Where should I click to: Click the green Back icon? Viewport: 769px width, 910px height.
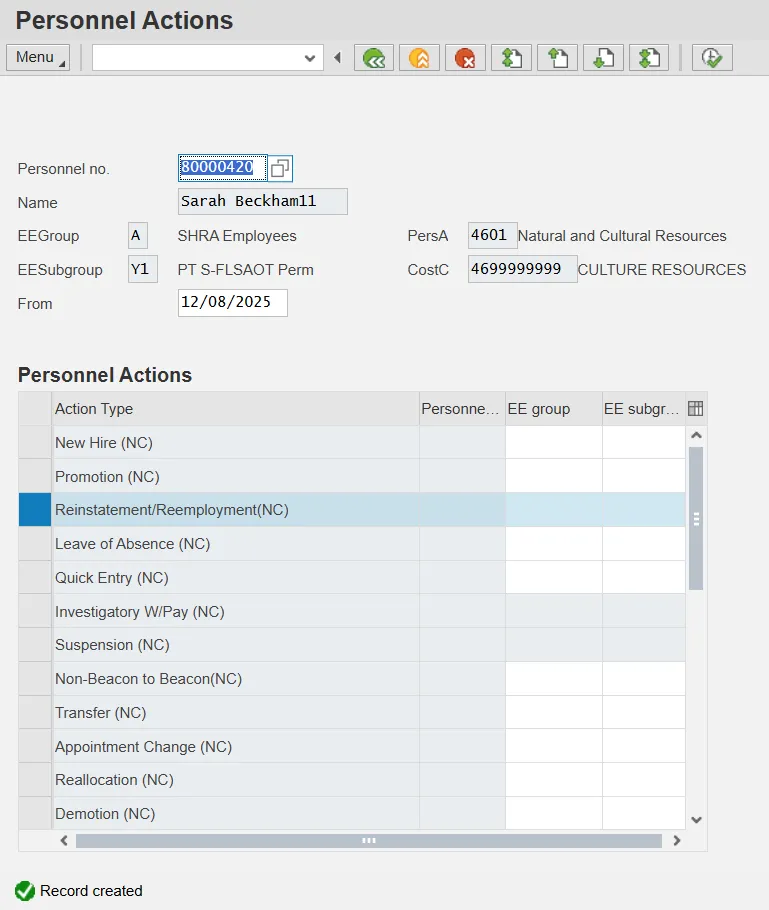(x=374, y=58)
